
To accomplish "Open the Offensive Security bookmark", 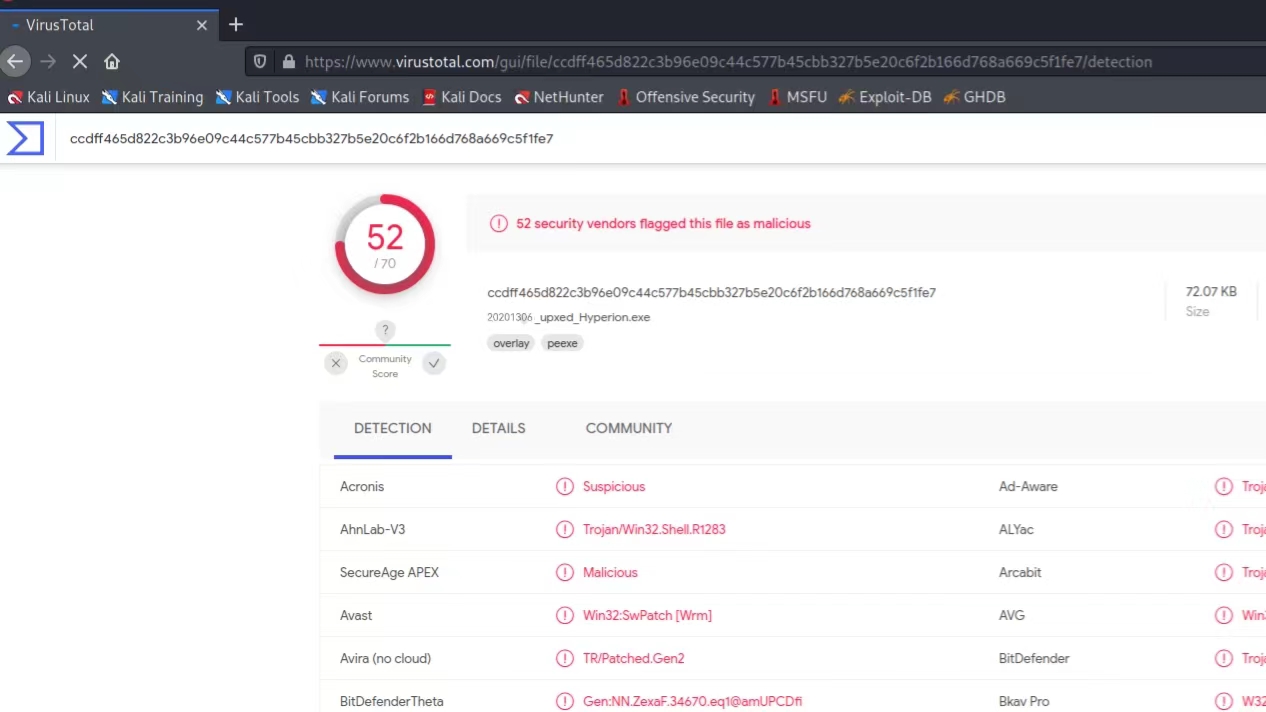I will pyautogui.click(x=685, y=97).
